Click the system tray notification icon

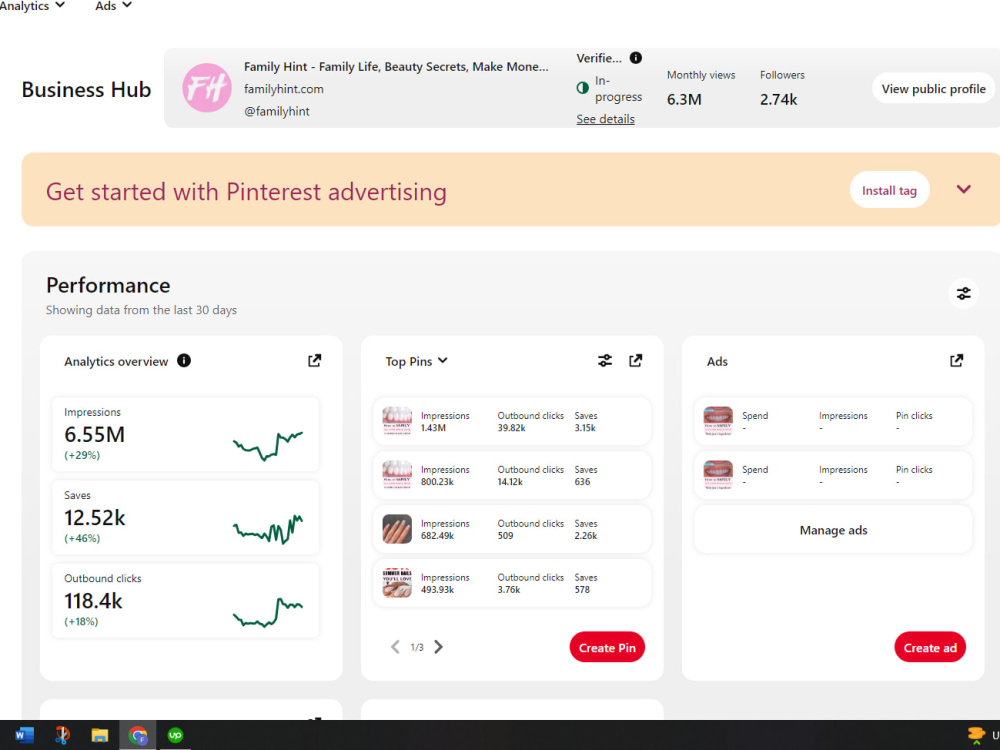(976, 735)
